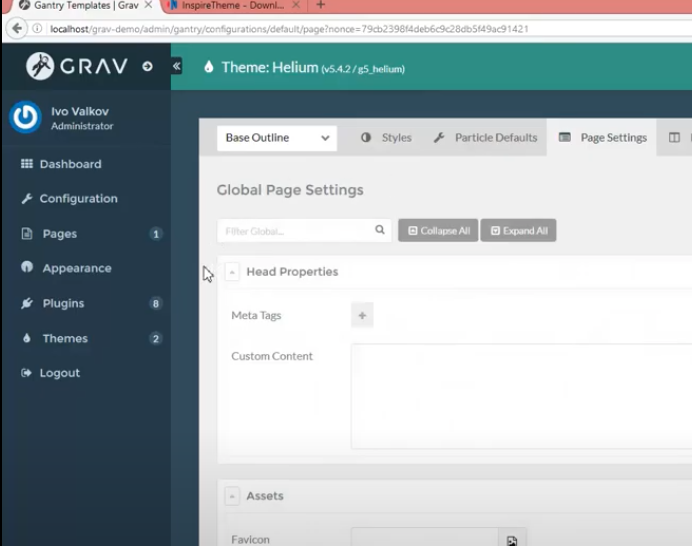Image resolution: width=692 pixels, height=546 pixels.
Task: Click the Themes droplet icon
Action: [27, 338]
